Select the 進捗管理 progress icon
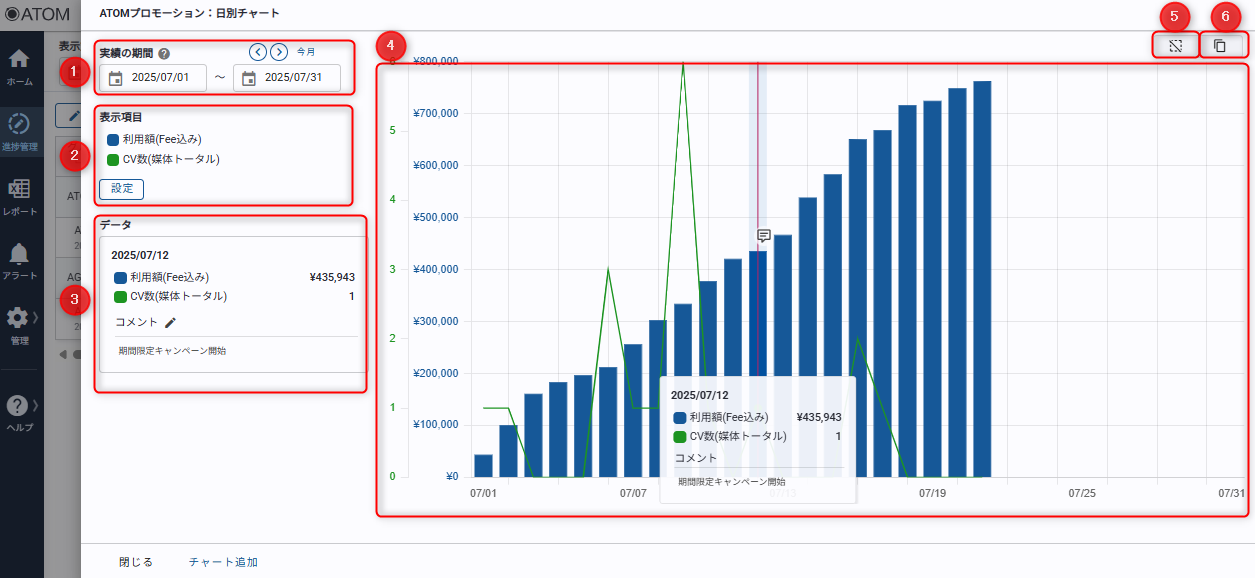 (19, 124)
